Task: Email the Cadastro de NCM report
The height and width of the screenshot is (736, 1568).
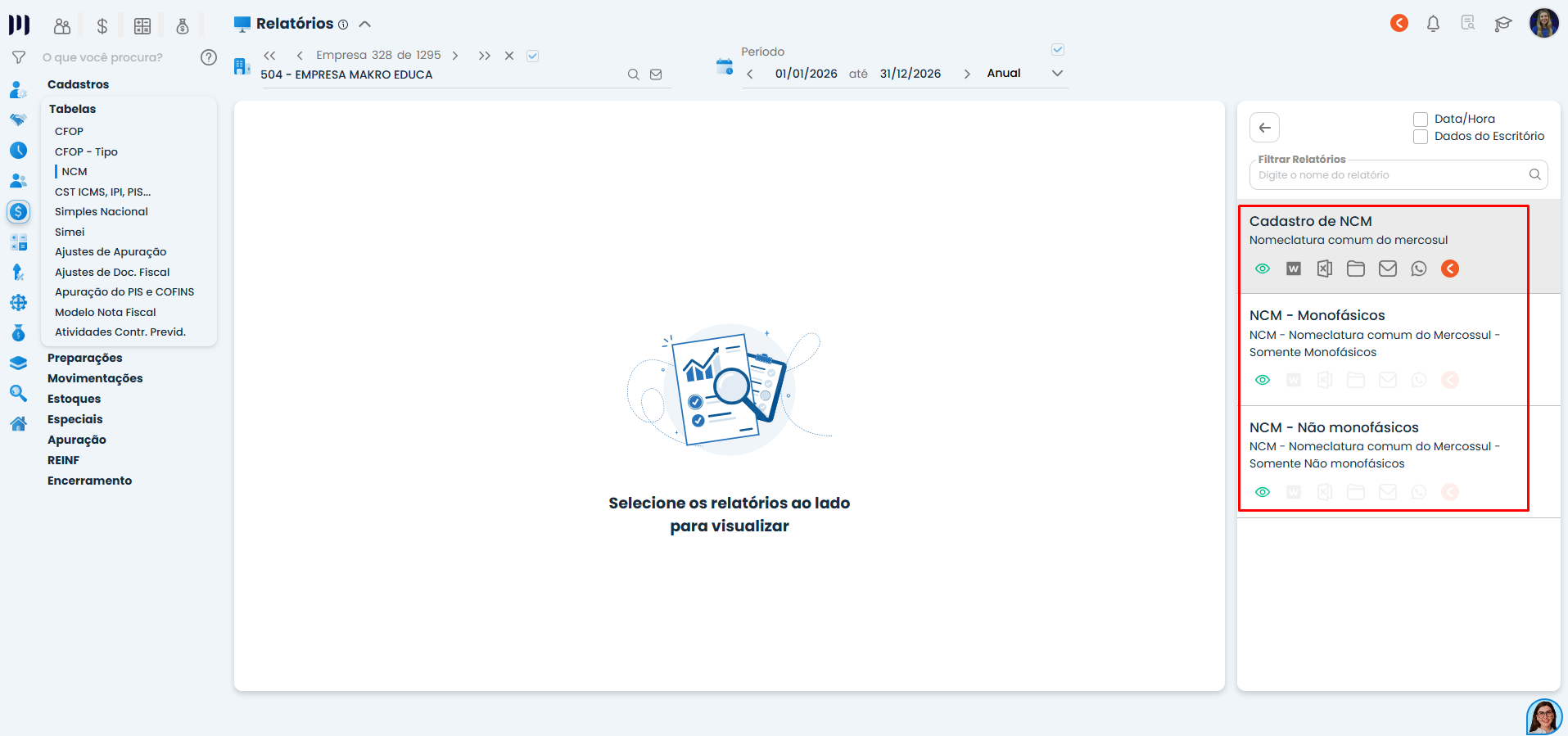Action: [1387, 269]
